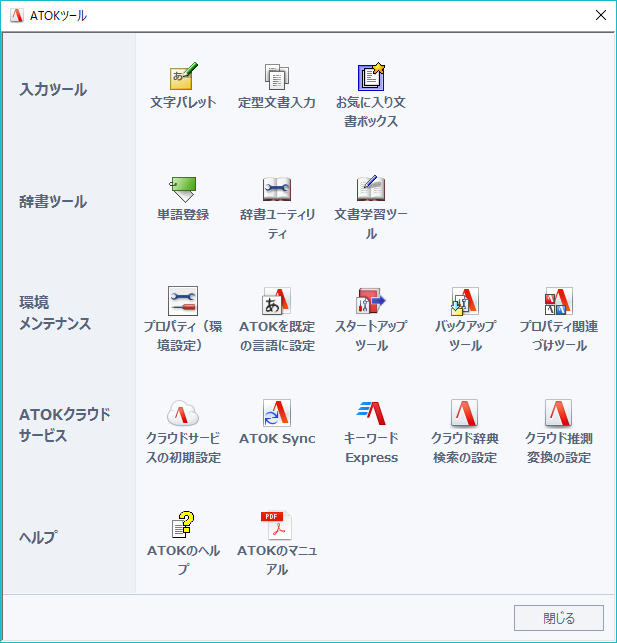Select the ヘルプ category label
The image size is (617, 643).
[39, 537]
